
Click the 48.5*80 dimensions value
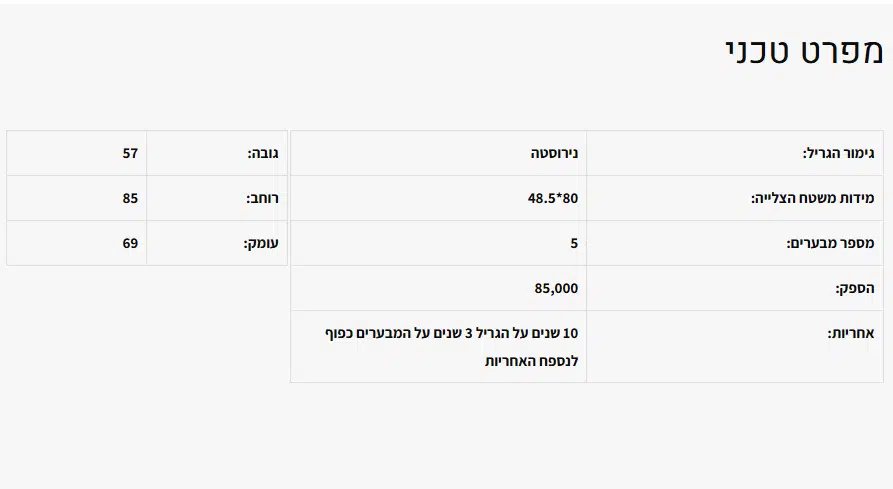(553, 198)
